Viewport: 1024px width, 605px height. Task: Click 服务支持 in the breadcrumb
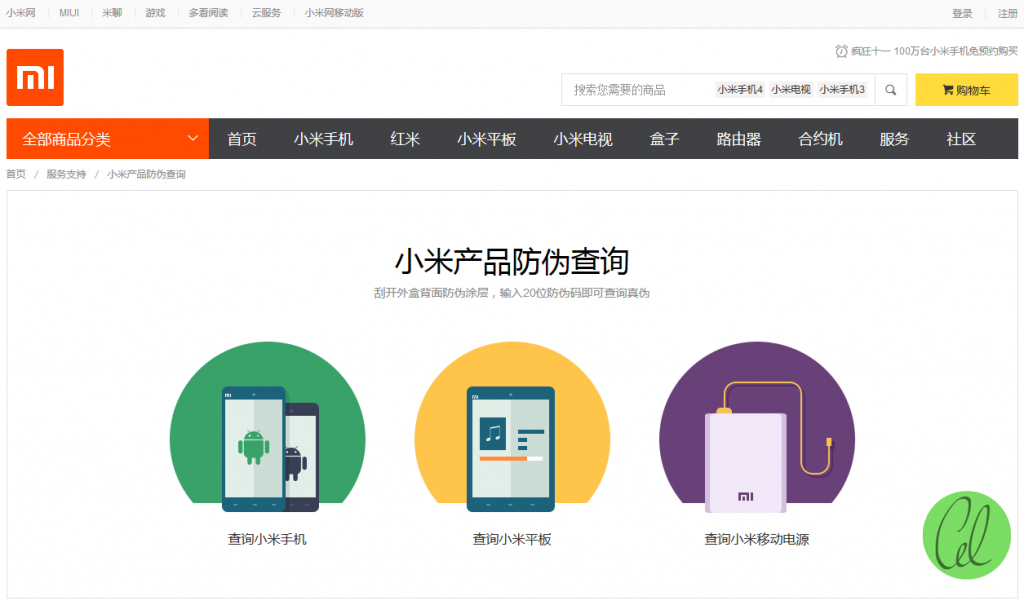click(x=66, y=174)
